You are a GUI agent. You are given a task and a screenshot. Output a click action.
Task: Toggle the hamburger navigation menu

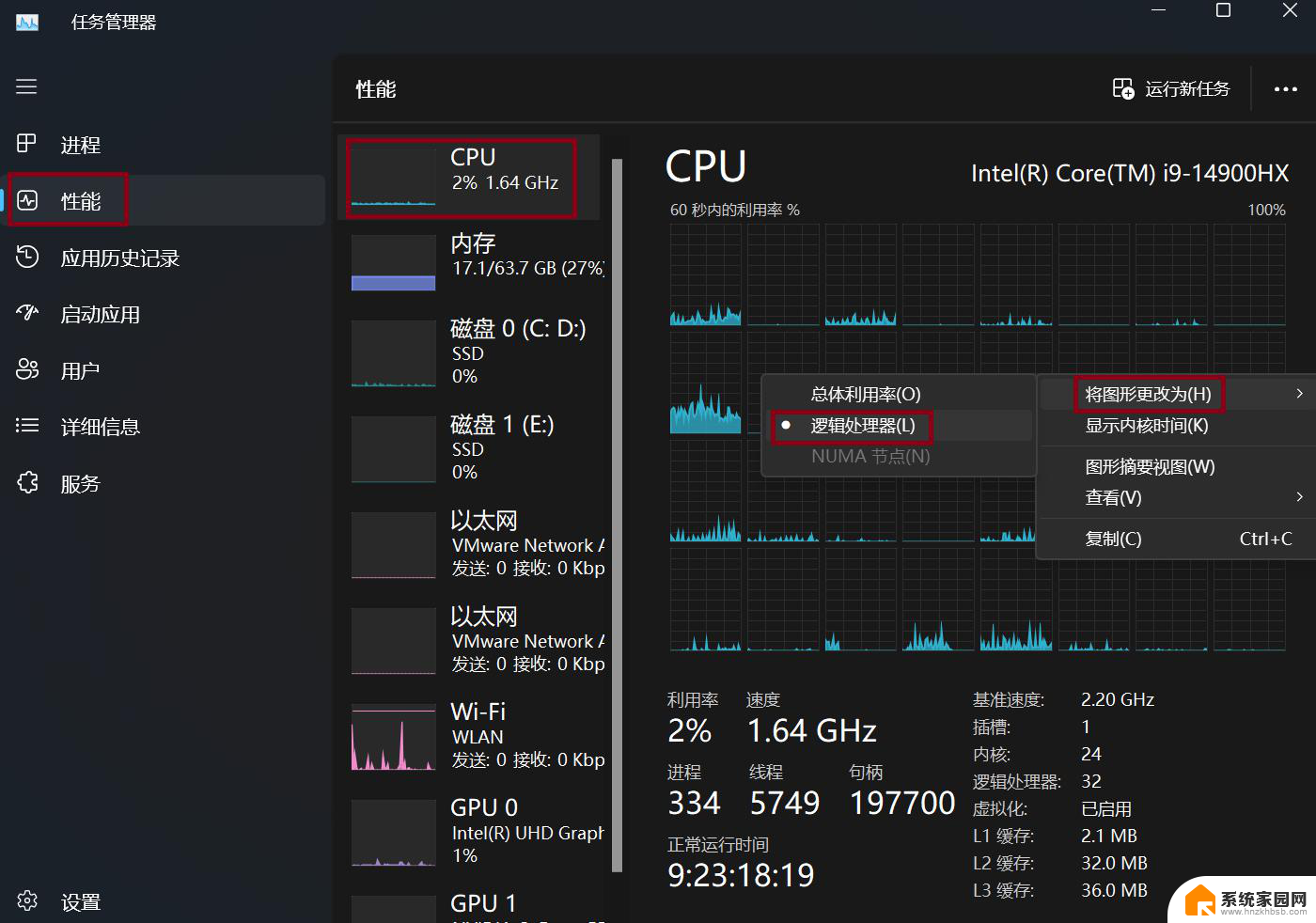click(26, 86)
